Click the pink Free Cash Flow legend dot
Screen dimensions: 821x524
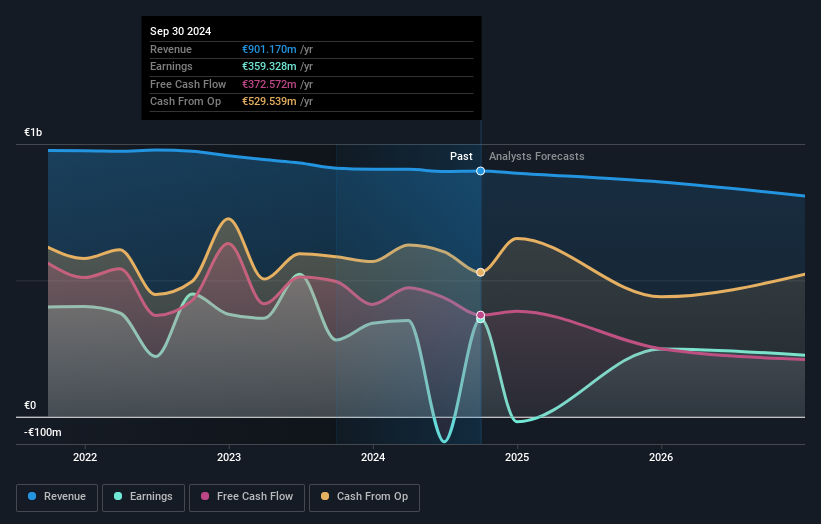click(205, 496)
